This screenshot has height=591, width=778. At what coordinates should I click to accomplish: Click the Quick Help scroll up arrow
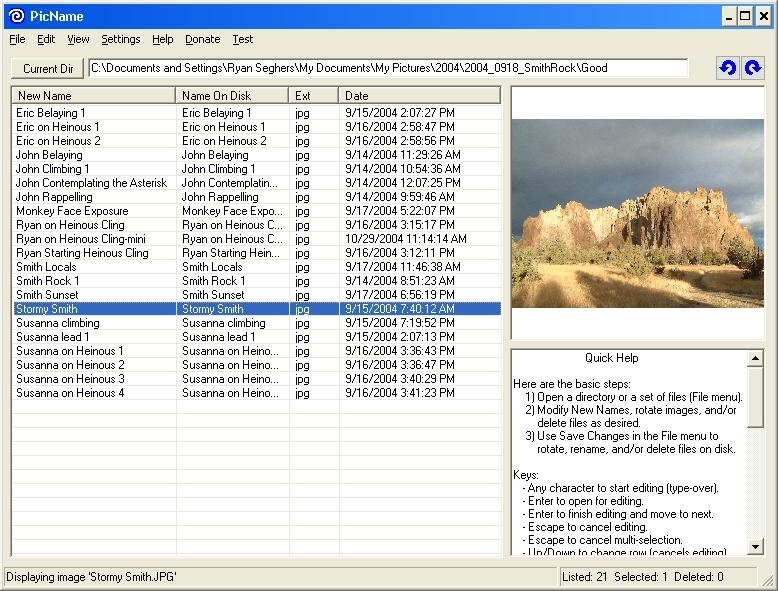pyautogui.click(x=755, y=358)
